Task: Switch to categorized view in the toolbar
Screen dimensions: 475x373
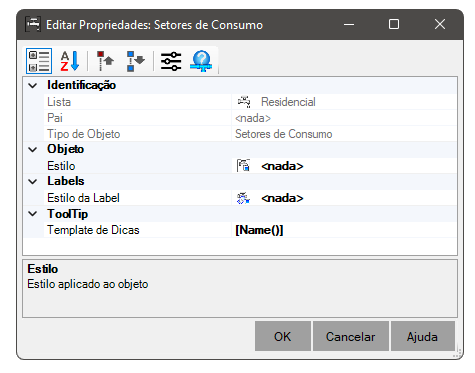Action: click(x=39, y=61)
